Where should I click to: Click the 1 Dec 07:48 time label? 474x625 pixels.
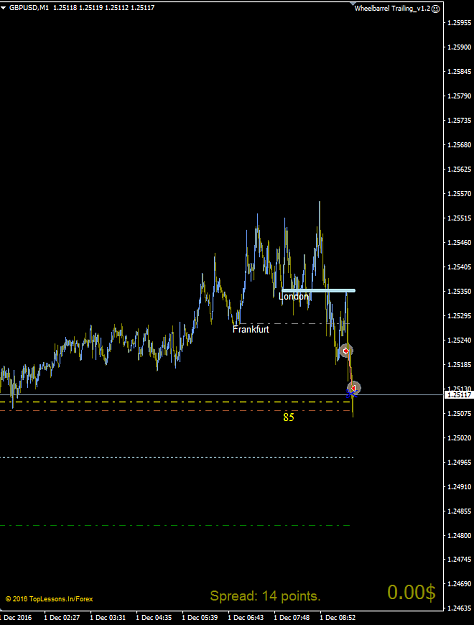click(x=291, y=618)
